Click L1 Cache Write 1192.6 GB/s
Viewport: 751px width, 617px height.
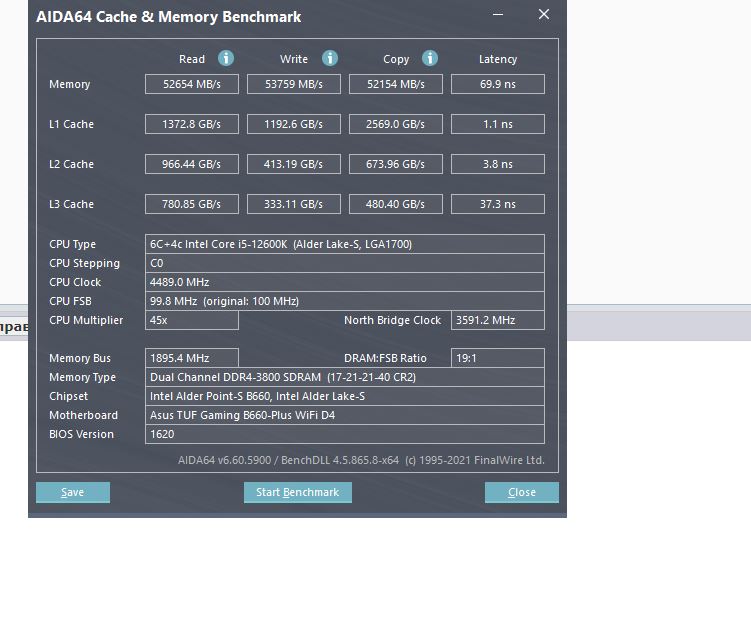pos(294,124)
